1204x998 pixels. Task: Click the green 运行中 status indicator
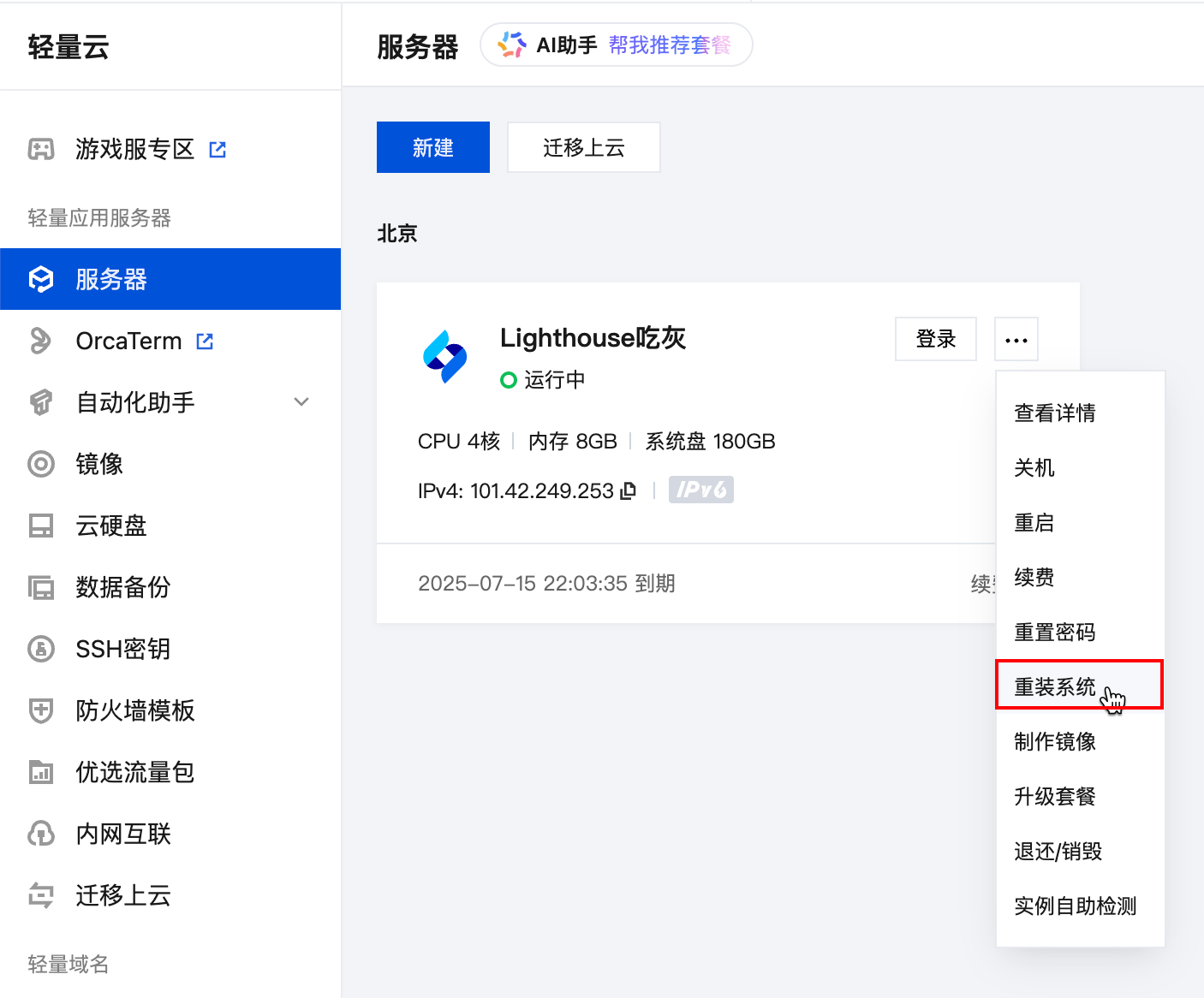509,380
